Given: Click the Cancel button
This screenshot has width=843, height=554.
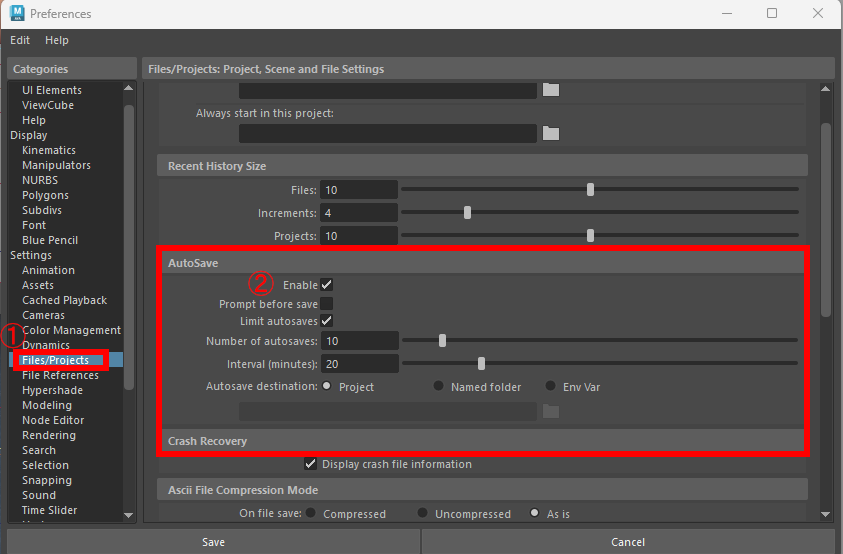Looking at the screenshot, I should tap(627, 542).
